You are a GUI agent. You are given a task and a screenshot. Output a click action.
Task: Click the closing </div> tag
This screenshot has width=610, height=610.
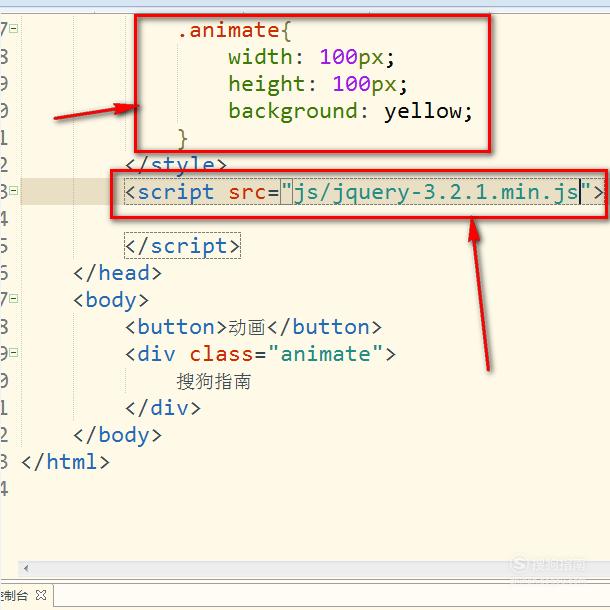pos(163,408)
